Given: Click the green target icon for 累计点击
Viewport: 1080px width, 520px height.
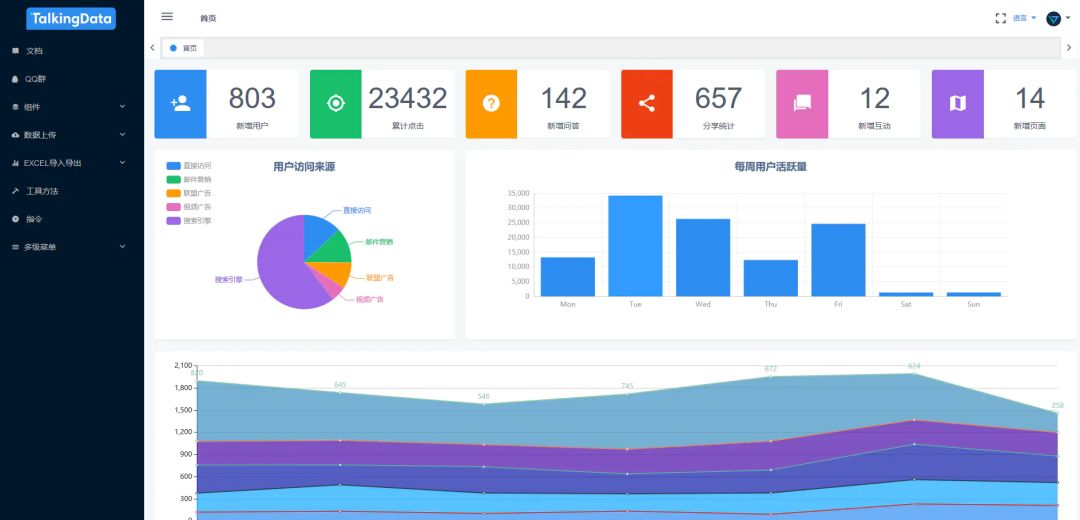Looking at the screenshot, I should (335, 104).
